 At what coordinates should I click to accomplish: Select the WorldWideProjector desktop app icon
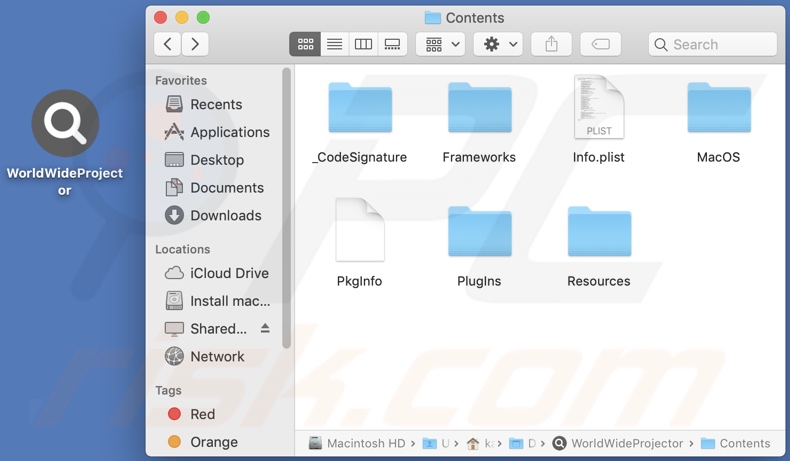(x=65, y=123)
